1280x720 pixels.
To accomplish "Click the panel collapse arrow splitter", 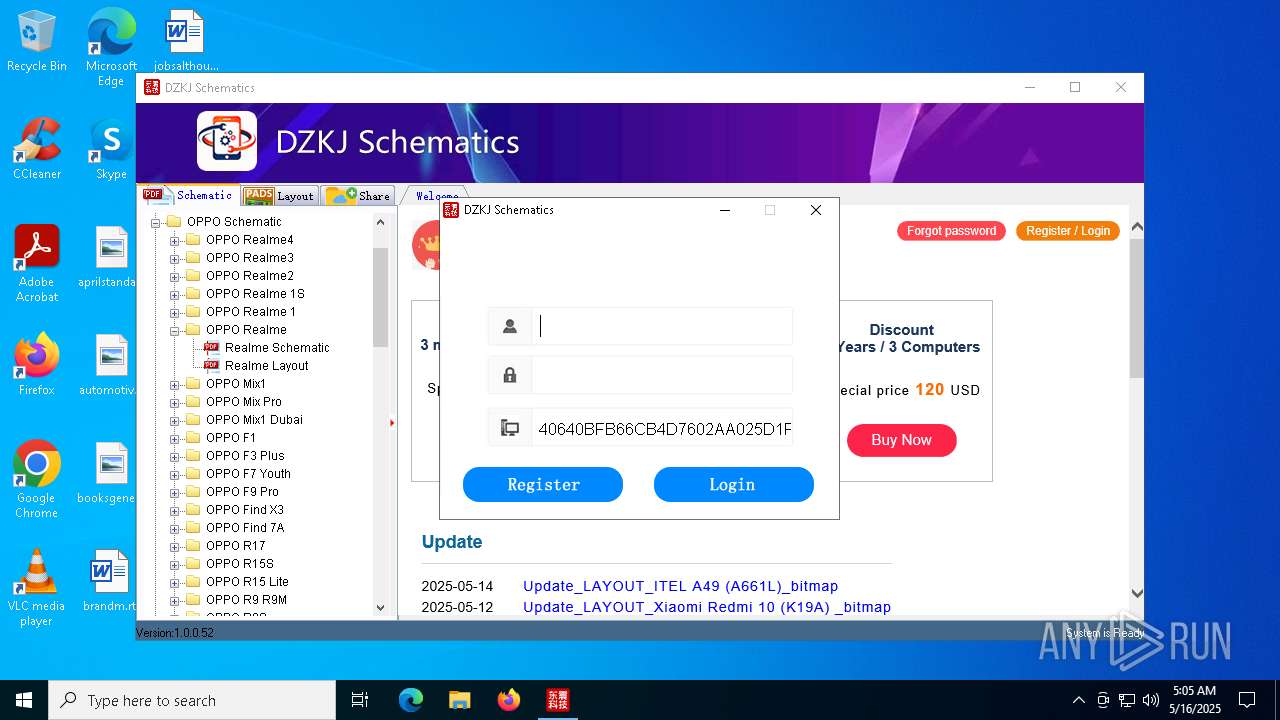I will click(x=392, y=422).
